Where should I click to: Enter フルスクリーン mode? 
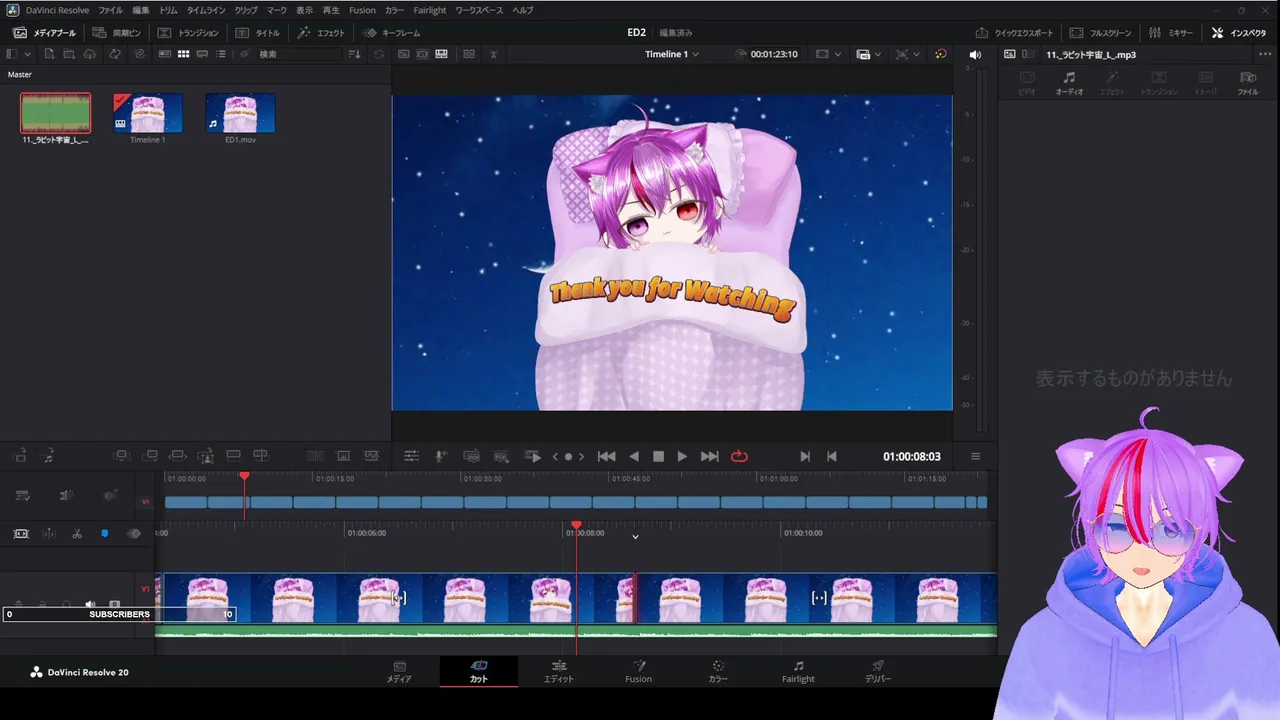(x=1101, y=33)
